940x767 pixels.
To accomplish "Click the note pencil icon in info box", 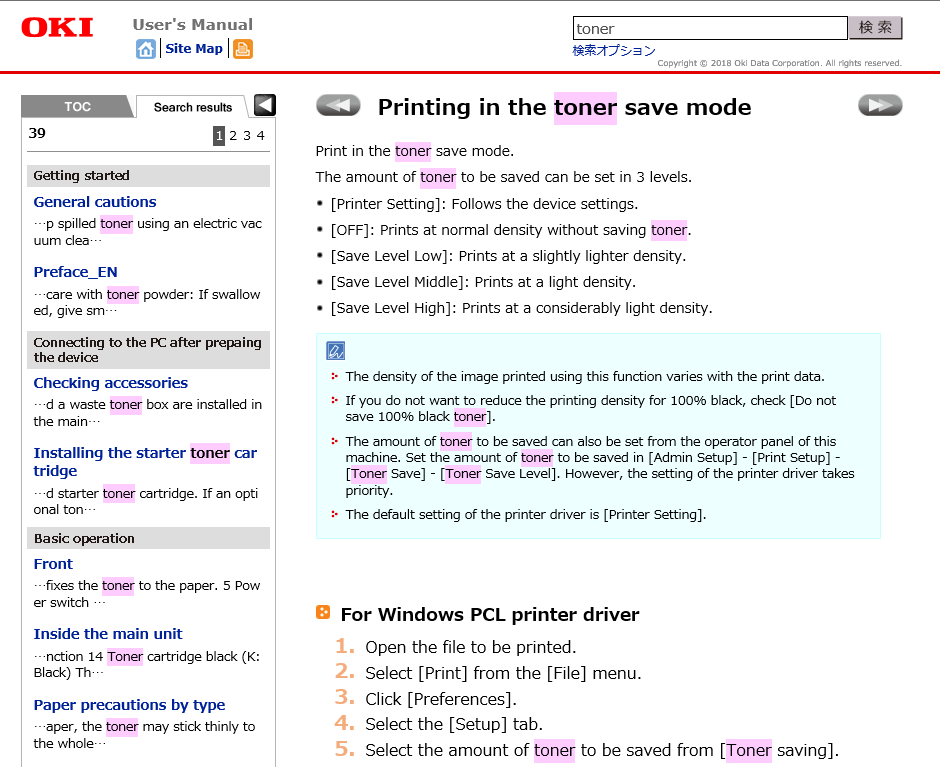I will click(x=336, y=351).
